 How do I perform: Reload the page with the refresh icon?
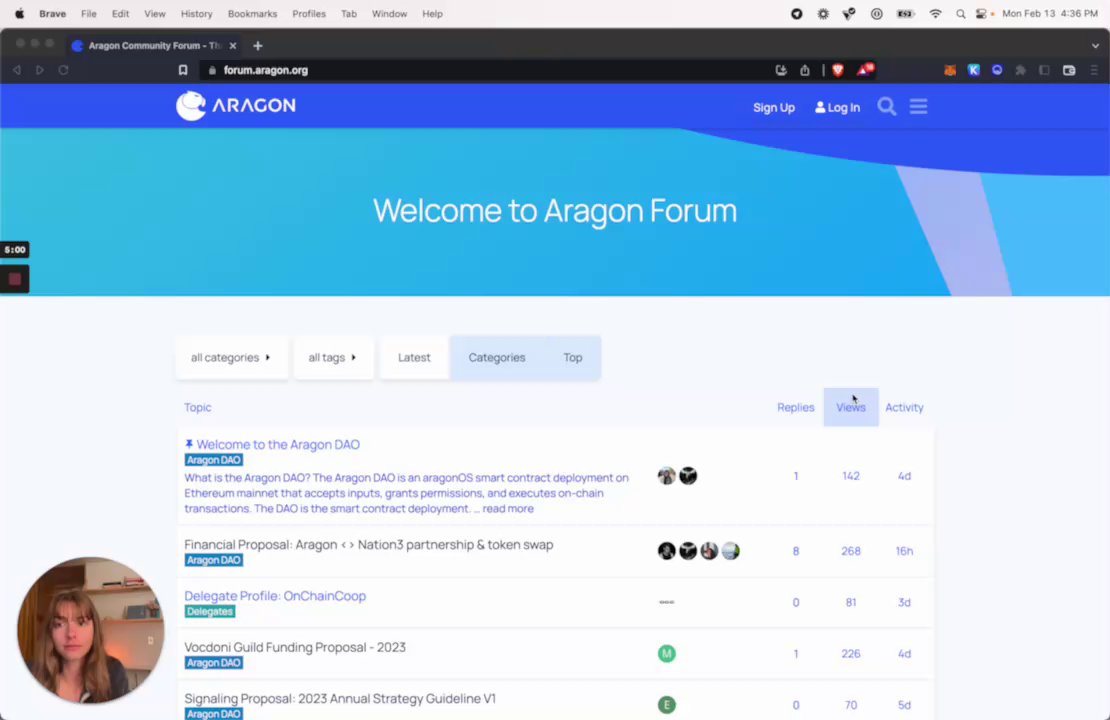[64, 70]
